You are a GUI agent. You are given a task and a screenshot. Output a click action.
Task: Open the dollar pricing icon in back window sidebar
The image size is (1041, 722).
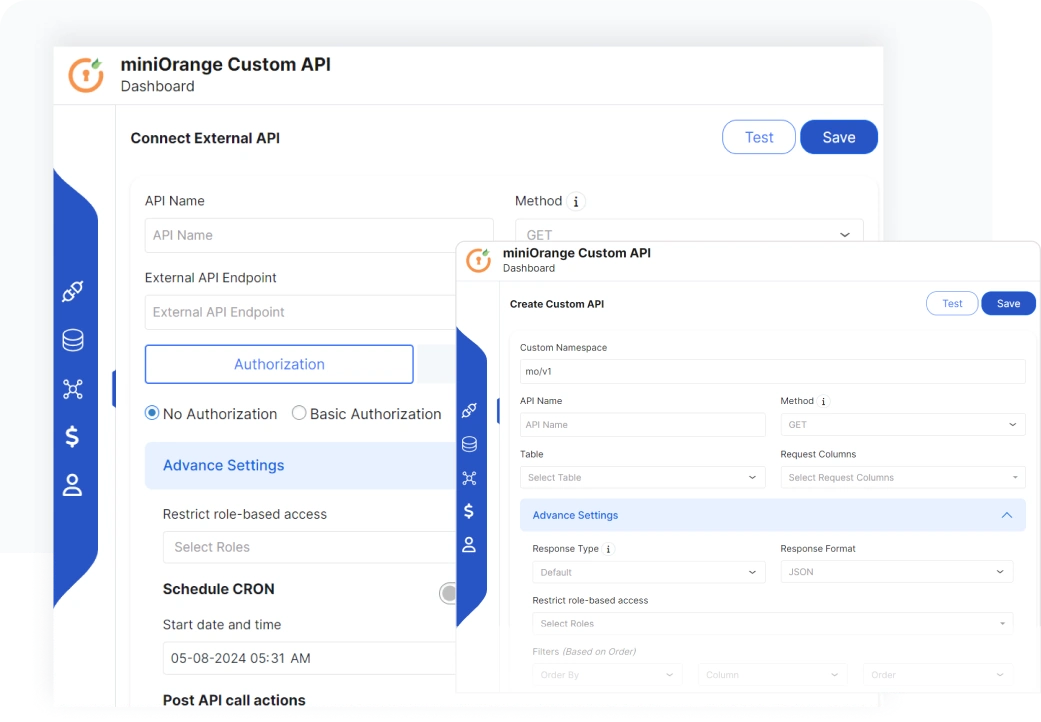[72, 436]
